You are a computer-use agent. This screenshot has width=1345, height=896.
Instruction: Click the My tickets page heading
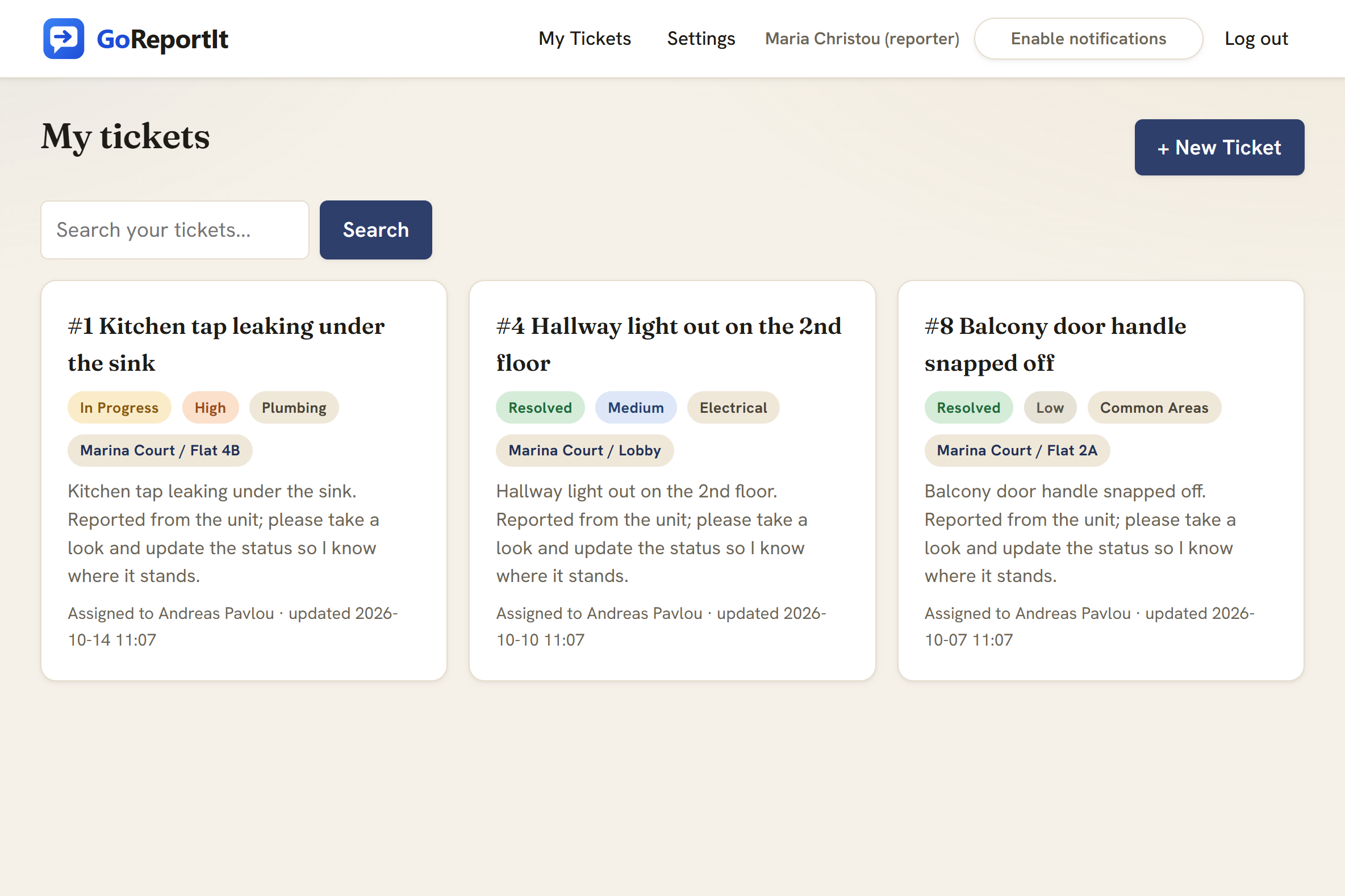coord(126,137)
